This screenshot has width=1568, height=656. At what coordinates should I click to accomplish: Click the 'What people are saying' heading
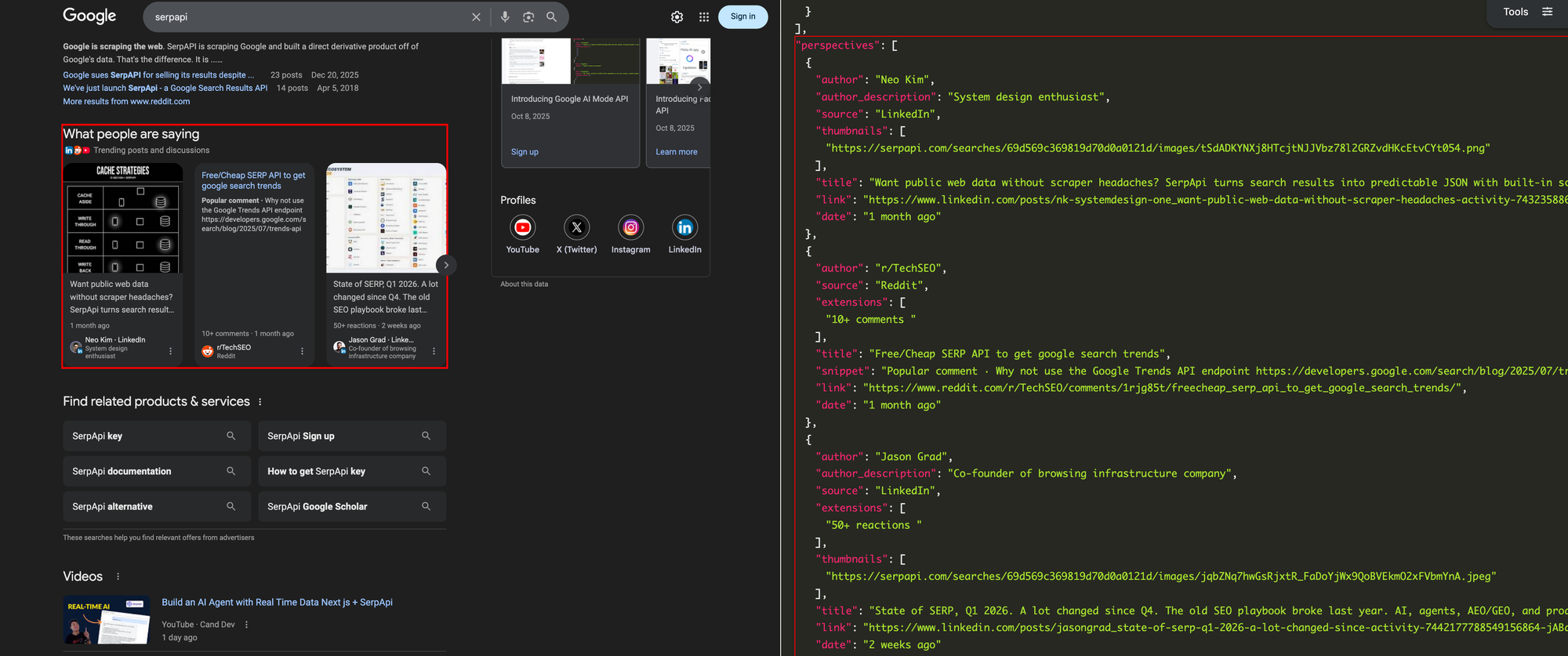click(x=131, y=134)
